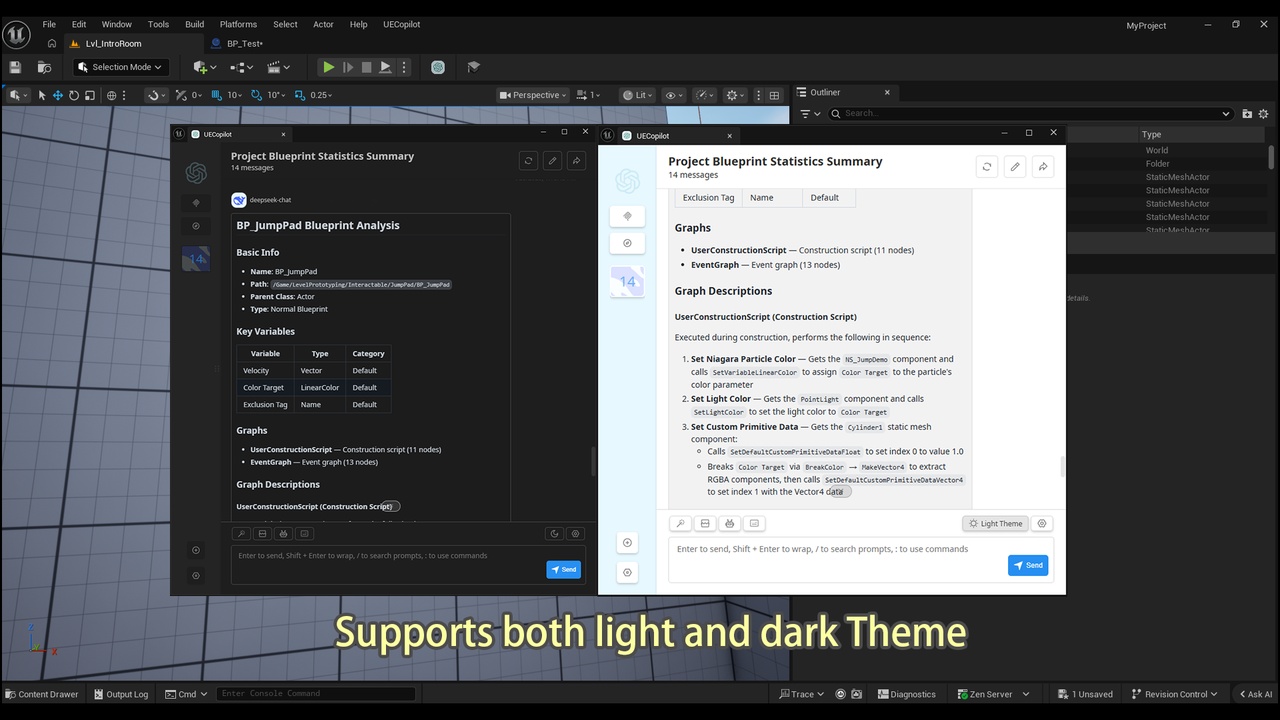Open the viewport settings gear dropdown
Screen dimensions: 1280x720
coord(736,95)
